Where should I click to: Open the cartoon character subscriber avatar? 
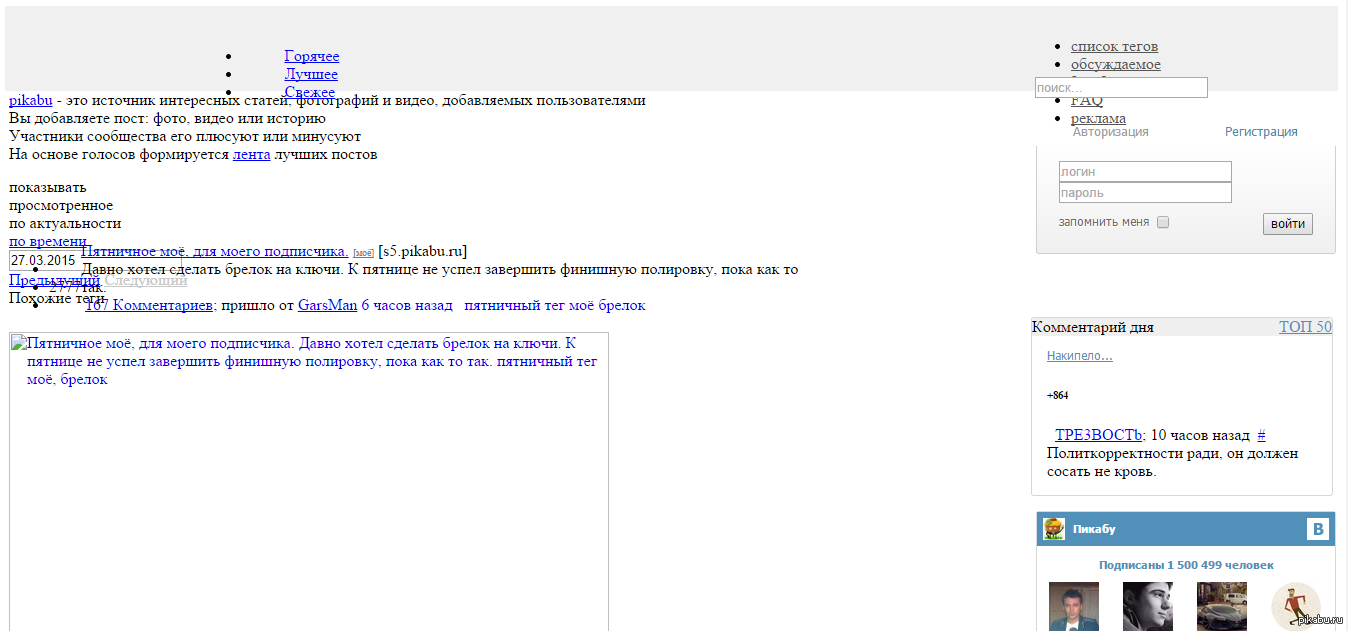click(x=1295, y=606)
